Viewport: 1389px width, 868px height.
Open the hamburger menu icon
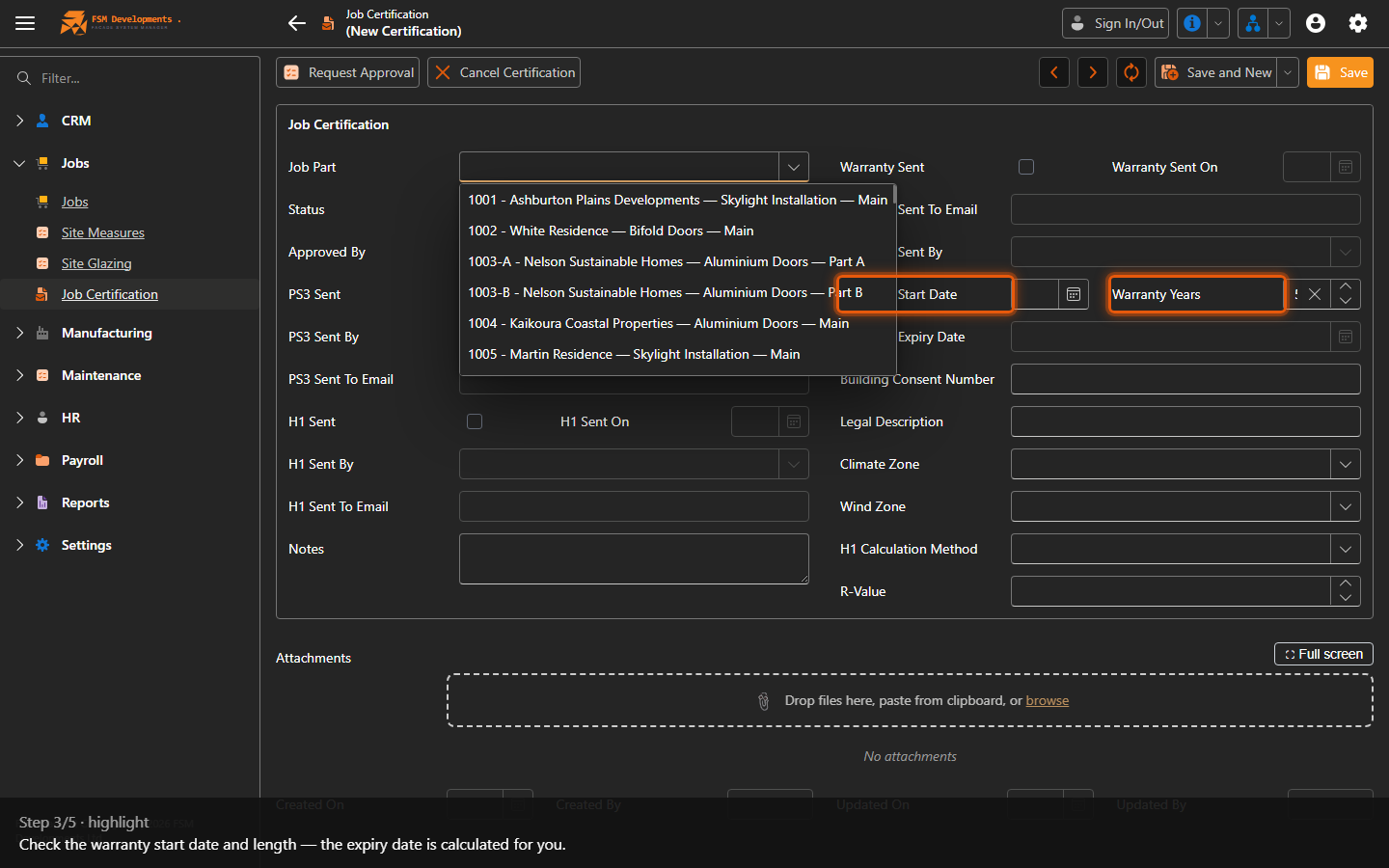click(x=25, y=23)
